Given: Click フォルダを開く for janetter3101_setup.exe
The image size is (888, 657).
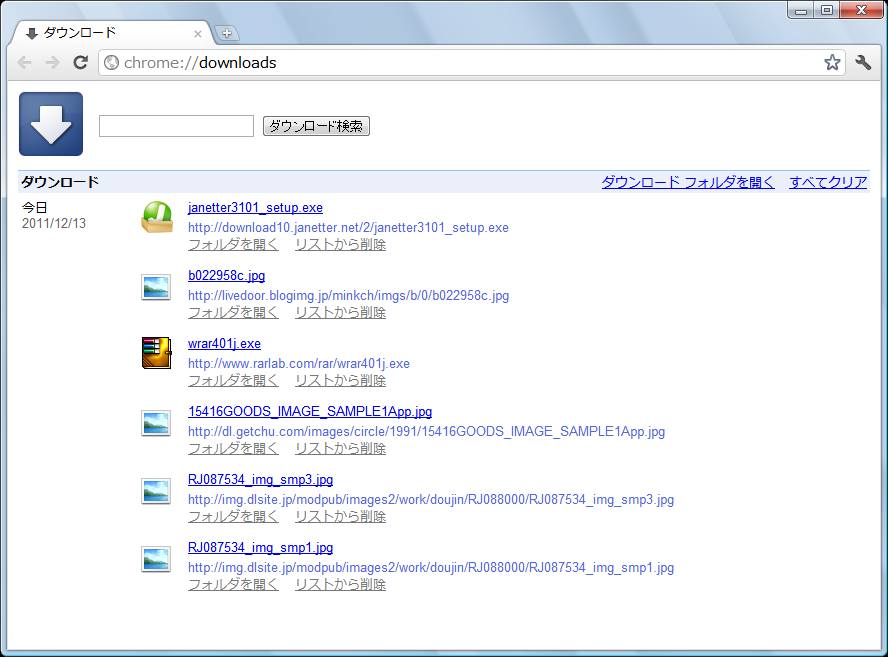Looking at the screenshot, I should click(233, 245).
